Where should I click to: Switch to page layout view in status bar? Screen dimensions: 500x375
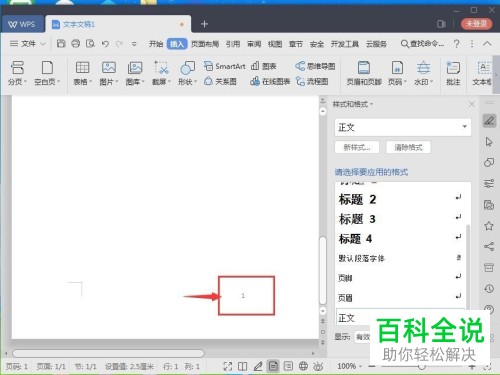coord(273,366)
